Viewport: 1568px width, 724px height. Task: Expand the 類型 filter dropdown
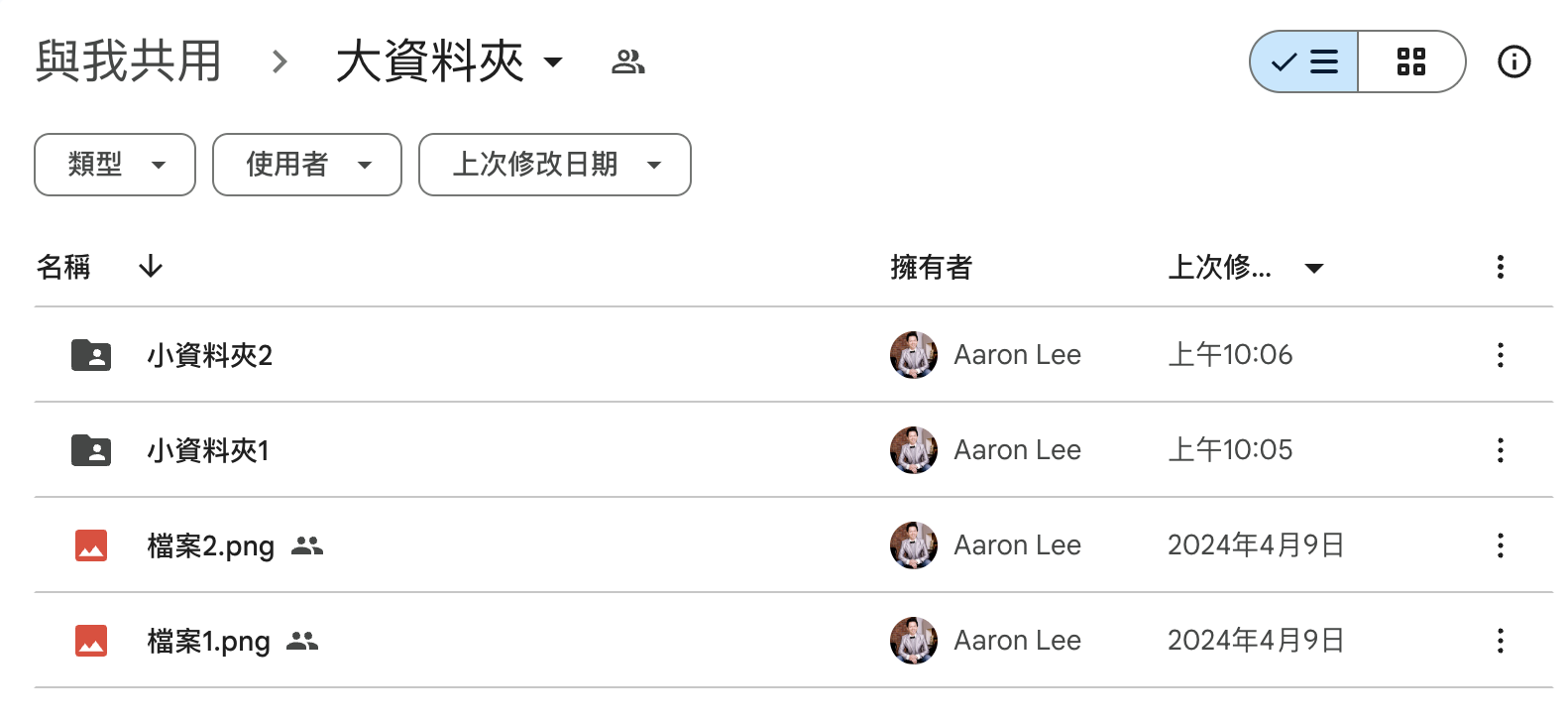[115, 165]
